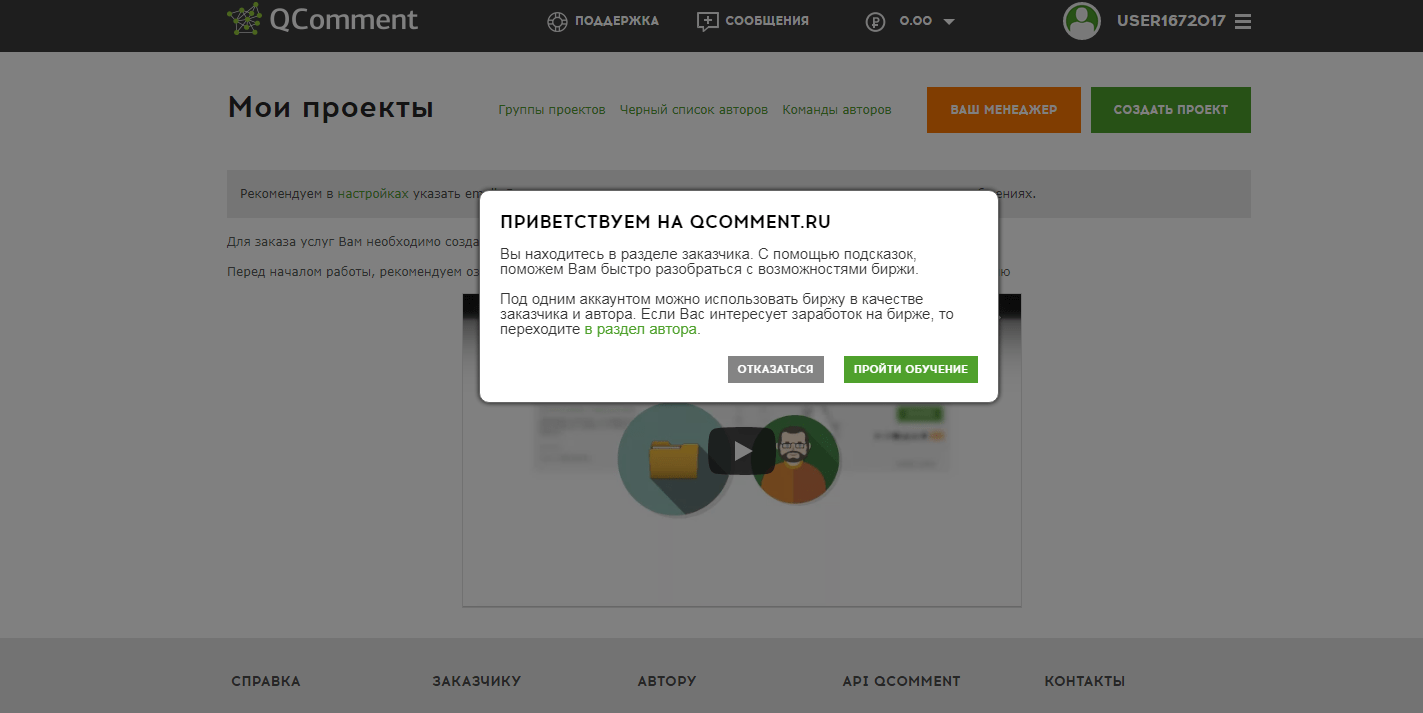Click footer КОНТАКТЫ heading
Image resolution: width=1423 pixels, height=713 pixels.
1085,681
